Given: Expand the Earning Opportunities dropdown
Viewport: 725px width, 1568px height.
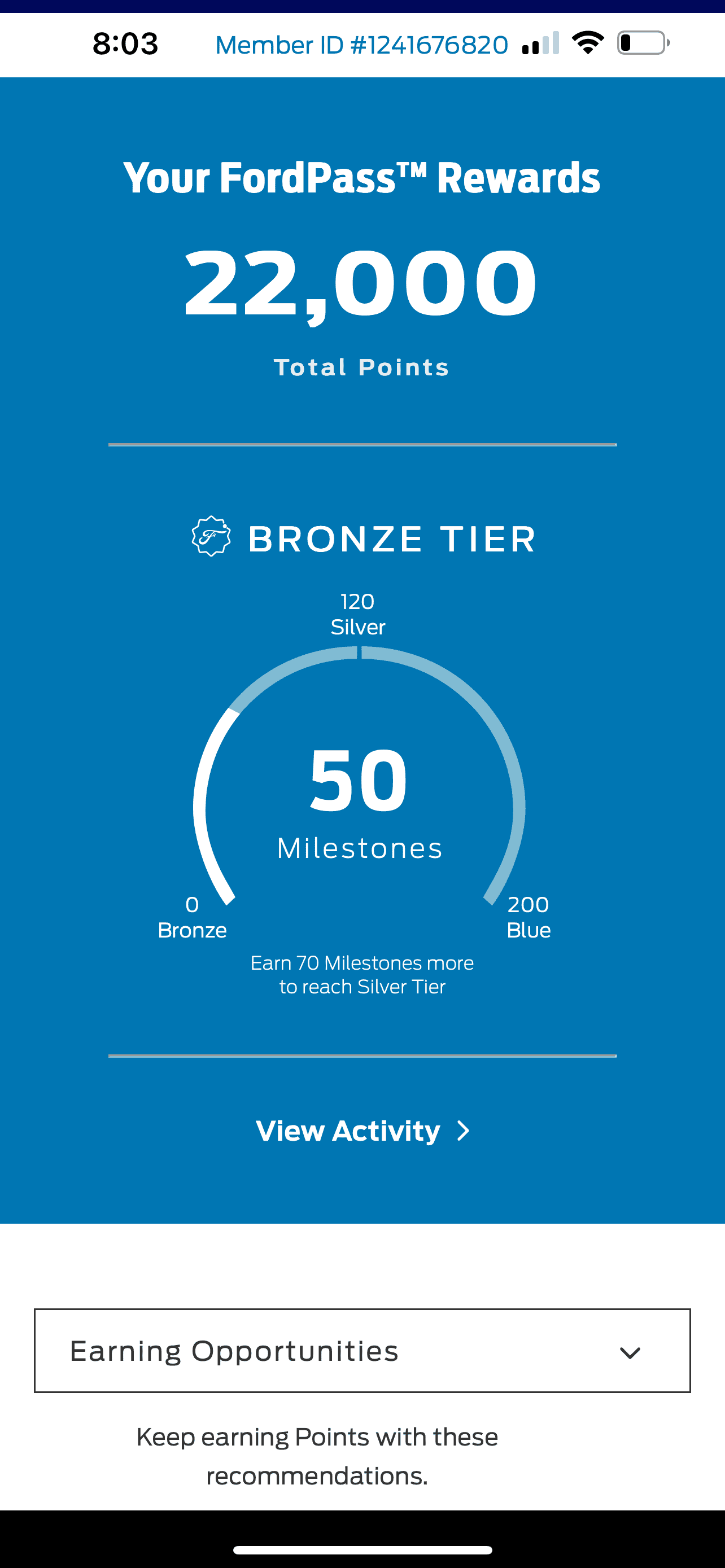Looking at the screenshot, I should coord(362,1351).
